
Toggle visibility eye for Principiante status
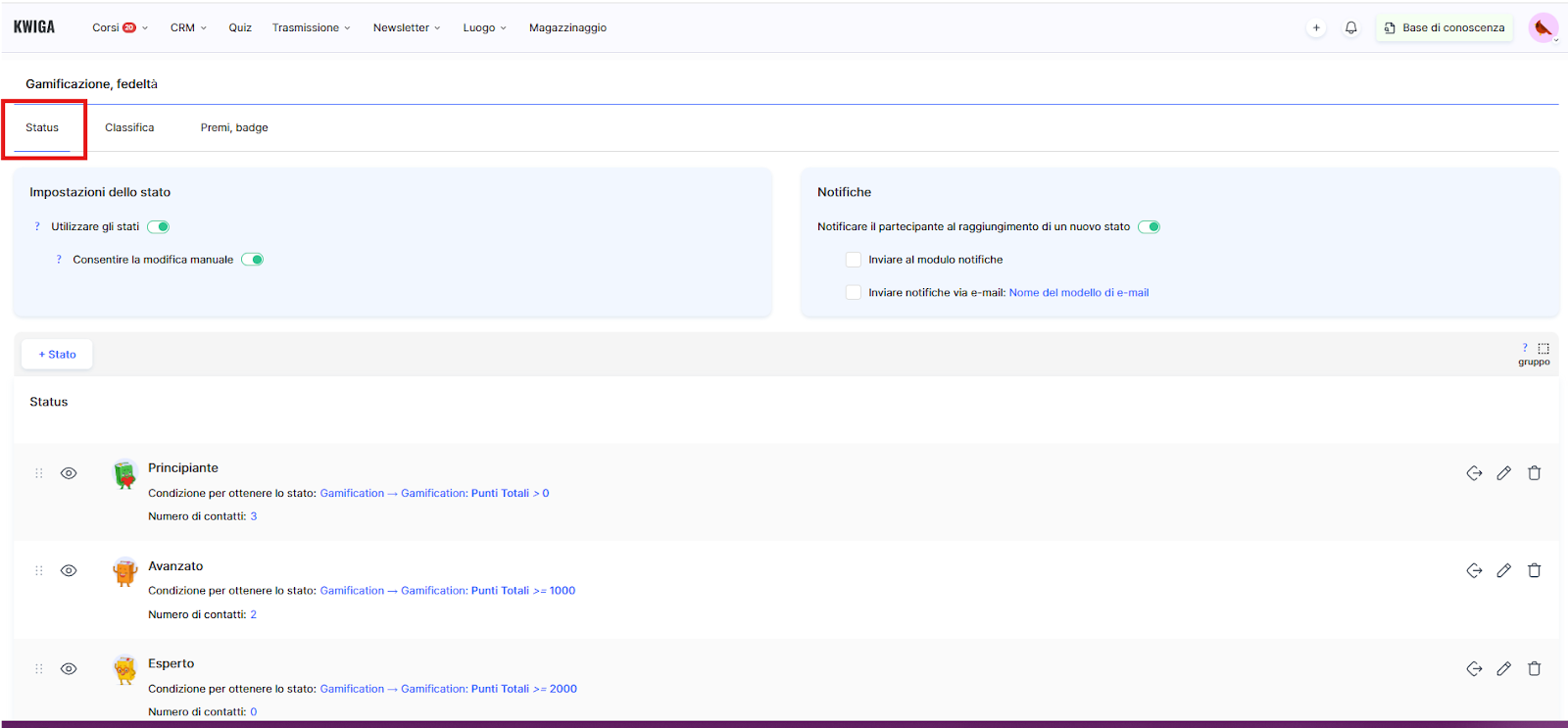(x=69, y=473)
